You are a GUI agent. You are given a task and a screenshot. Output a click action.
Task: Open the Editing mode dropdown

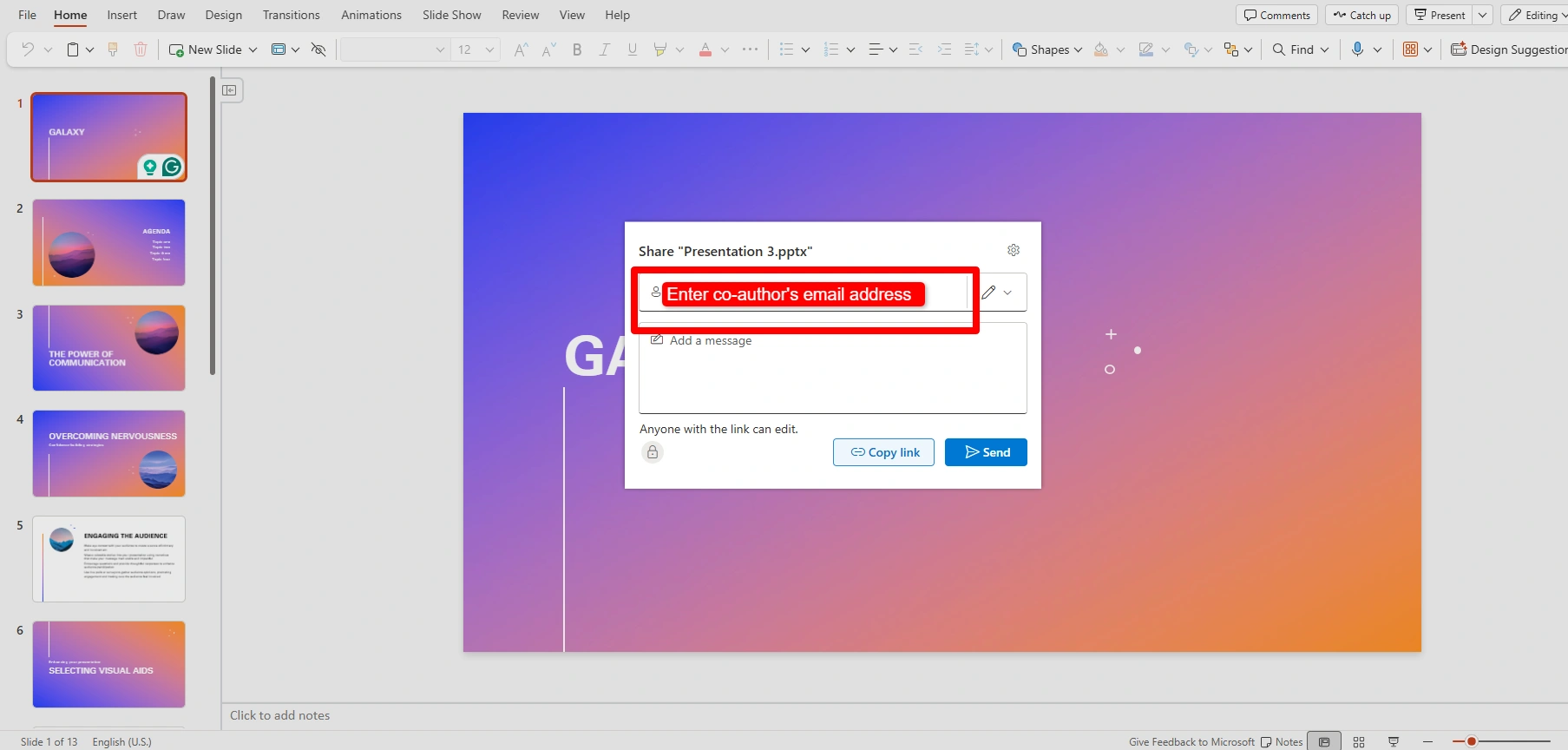[x=1538, y=15]
